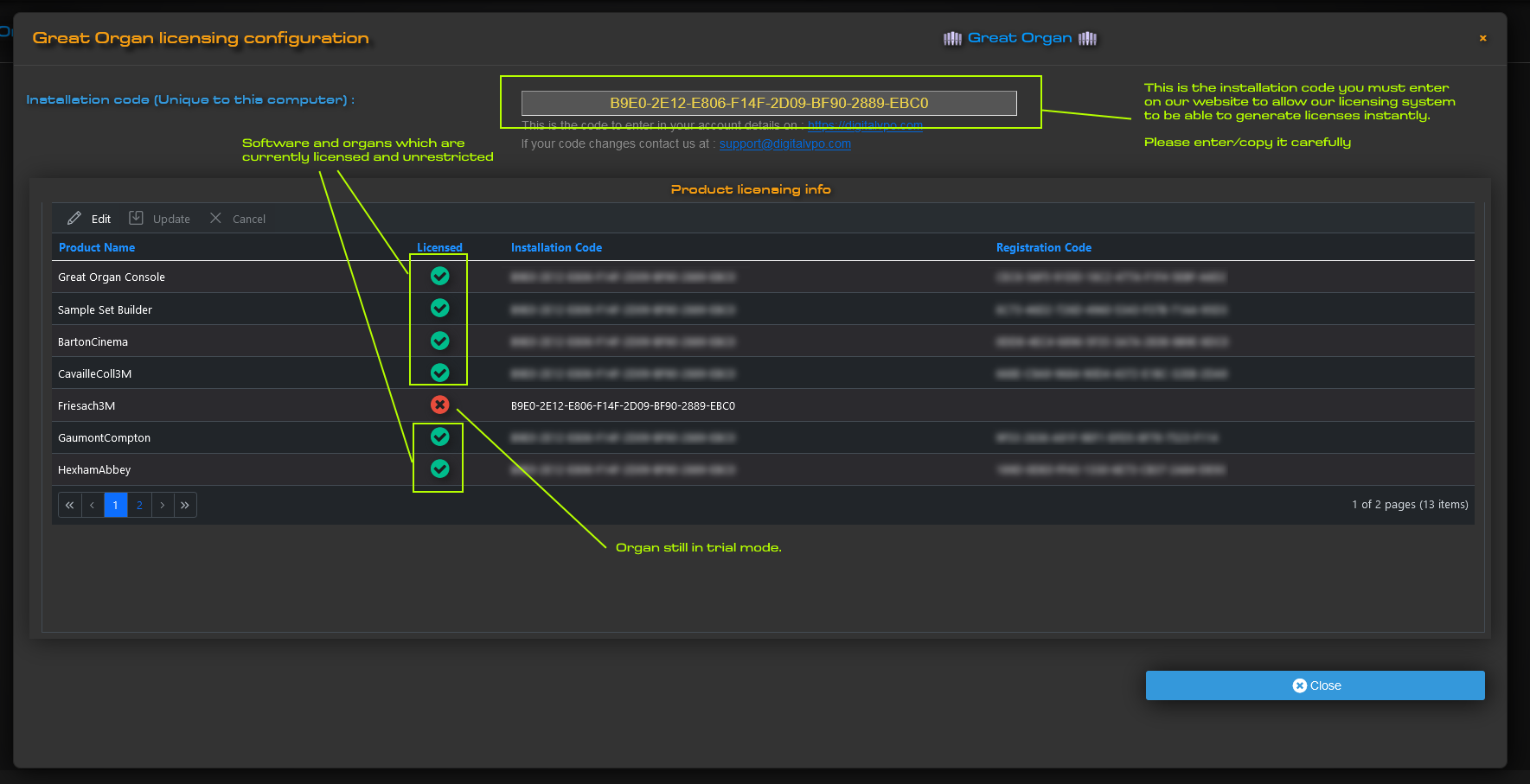Select the HexhamAbbey product name

(94, 469)
